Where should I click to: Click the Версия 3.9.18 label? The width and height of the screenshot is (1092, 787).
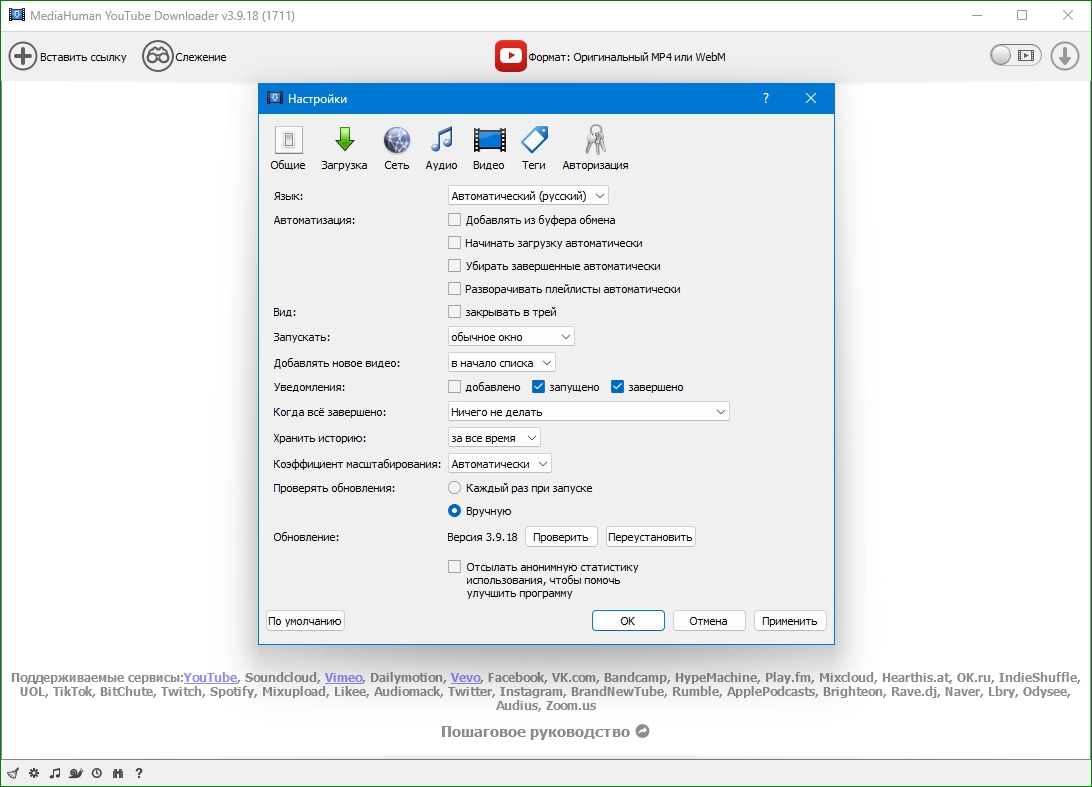click(x=482, y=537)
